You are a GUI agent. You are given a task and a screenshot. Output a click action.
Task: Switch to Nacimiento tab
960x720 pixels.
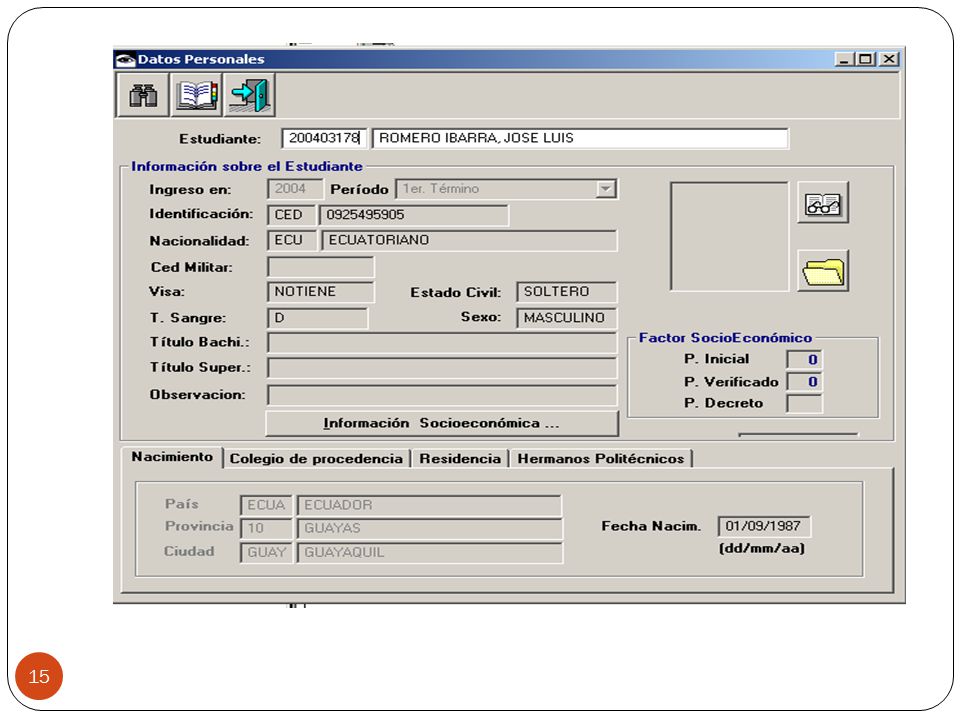click(172, 457)
